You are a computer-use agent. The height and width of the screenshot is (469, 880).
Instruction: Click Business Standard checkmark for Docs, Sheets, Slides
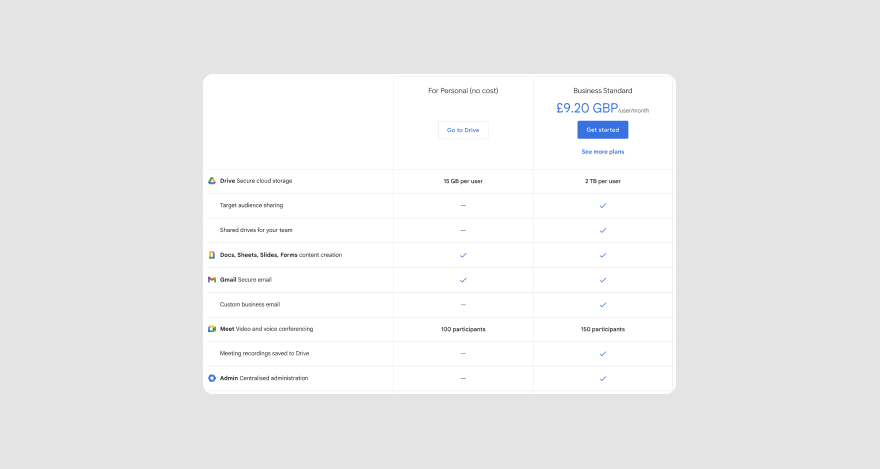click(603, 255)
